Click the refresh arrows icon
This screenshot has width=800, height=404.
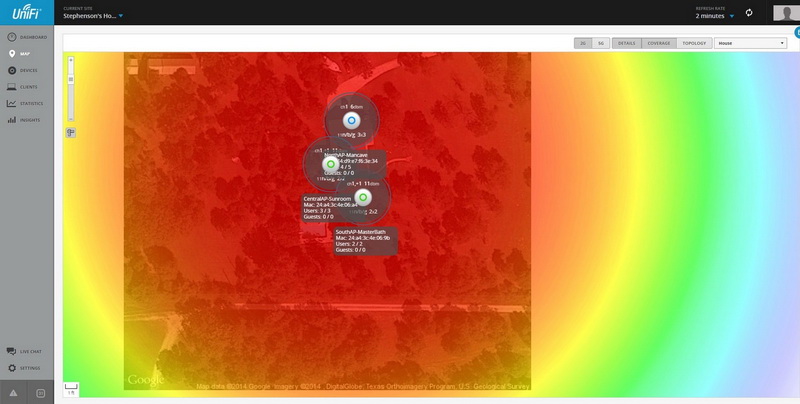pyautogui.click(x=748, y=12)
